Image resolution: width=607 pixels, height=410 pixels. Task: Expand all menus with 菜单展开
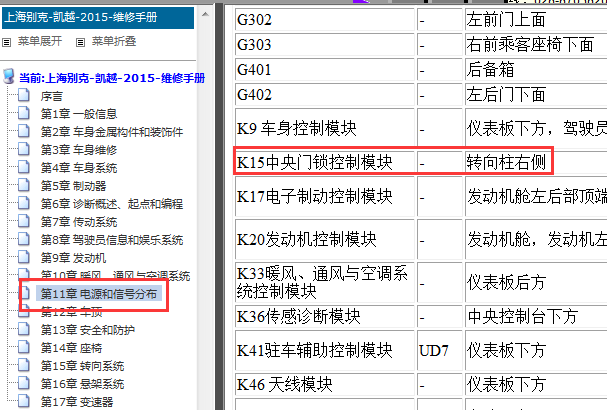(40, 41)
